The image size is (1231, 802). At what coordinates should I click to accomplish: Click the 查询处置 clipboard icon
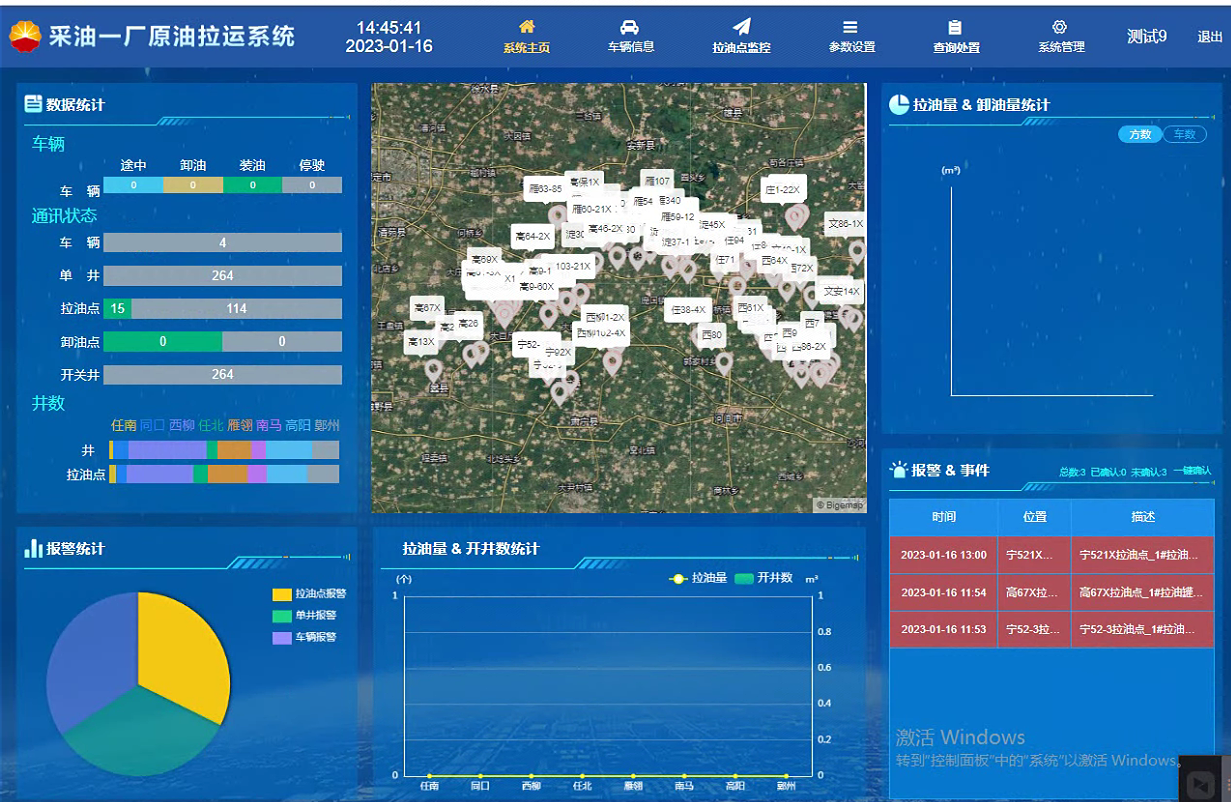pyautogui.click(x=955, y=27)
